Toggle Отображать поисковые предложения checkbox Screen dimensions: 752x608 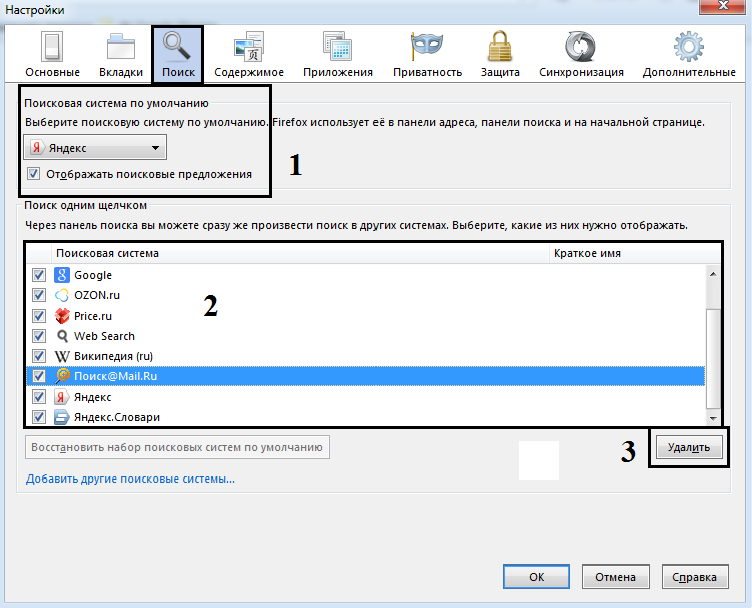pos(33,174)
